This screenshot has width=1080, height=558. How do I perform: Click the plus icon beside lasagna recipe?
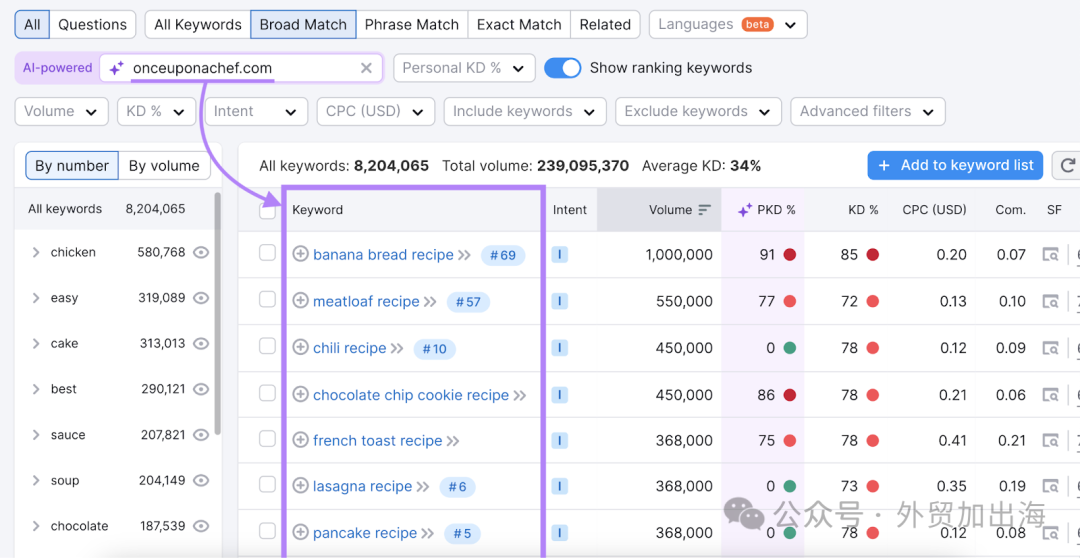click(300, 486)
